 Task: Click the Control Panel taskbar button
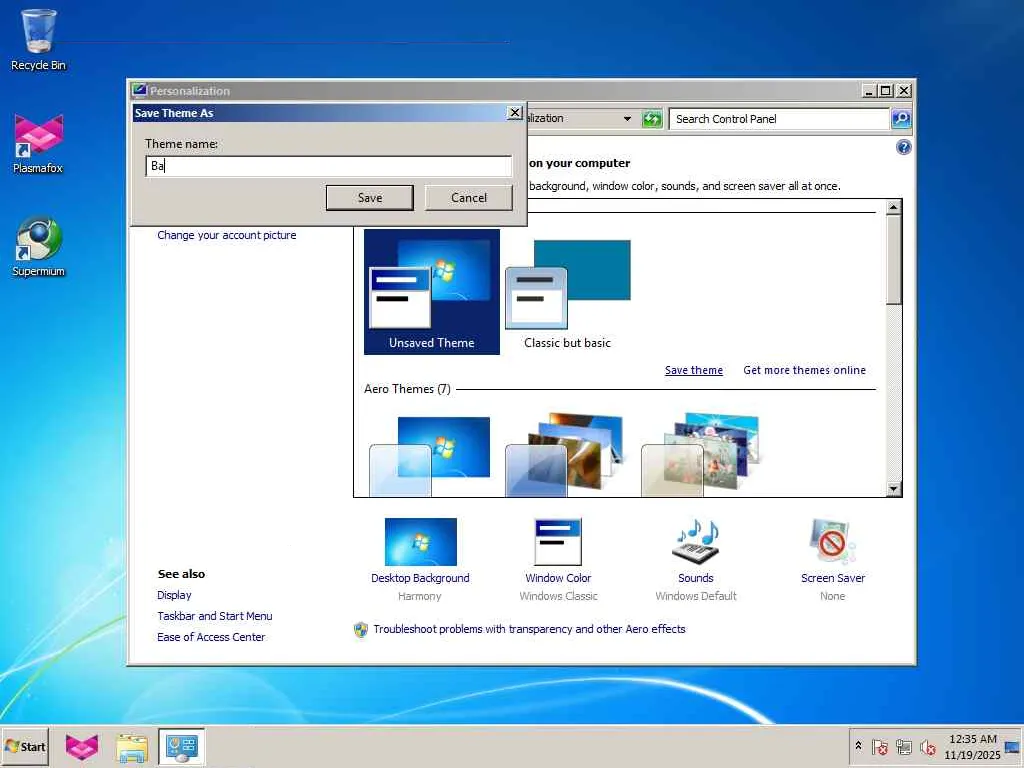[181, 747]
